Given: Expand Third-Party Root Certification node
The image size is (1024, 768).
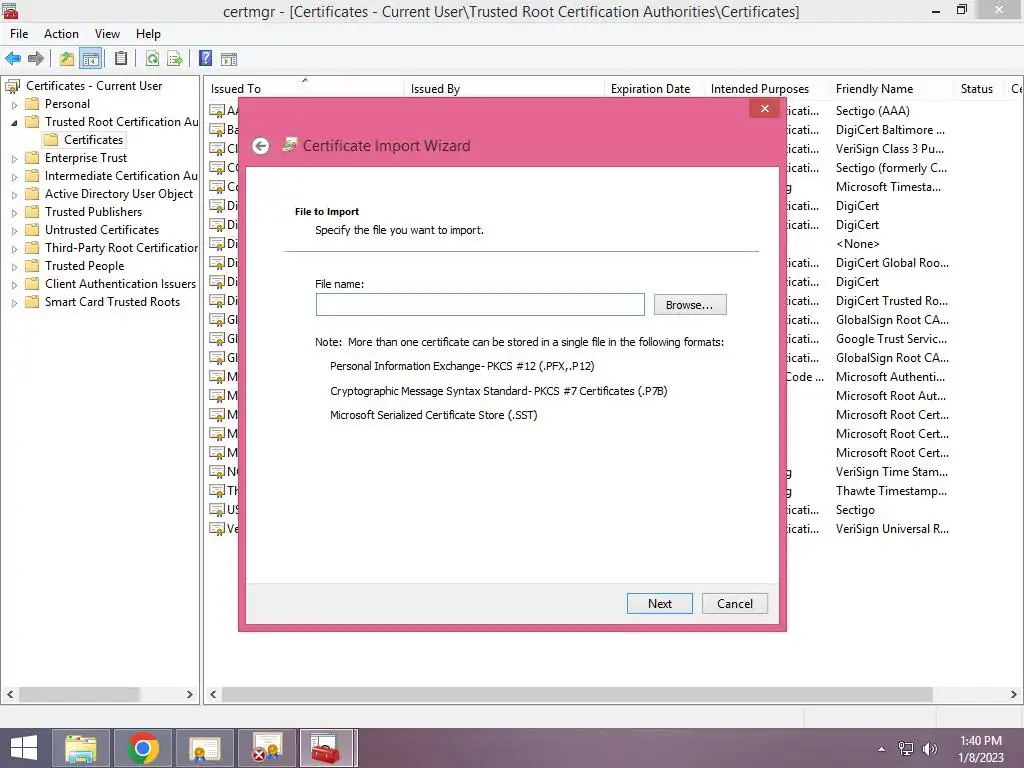Looking at the screenshot, I should (x=14, y=248).
